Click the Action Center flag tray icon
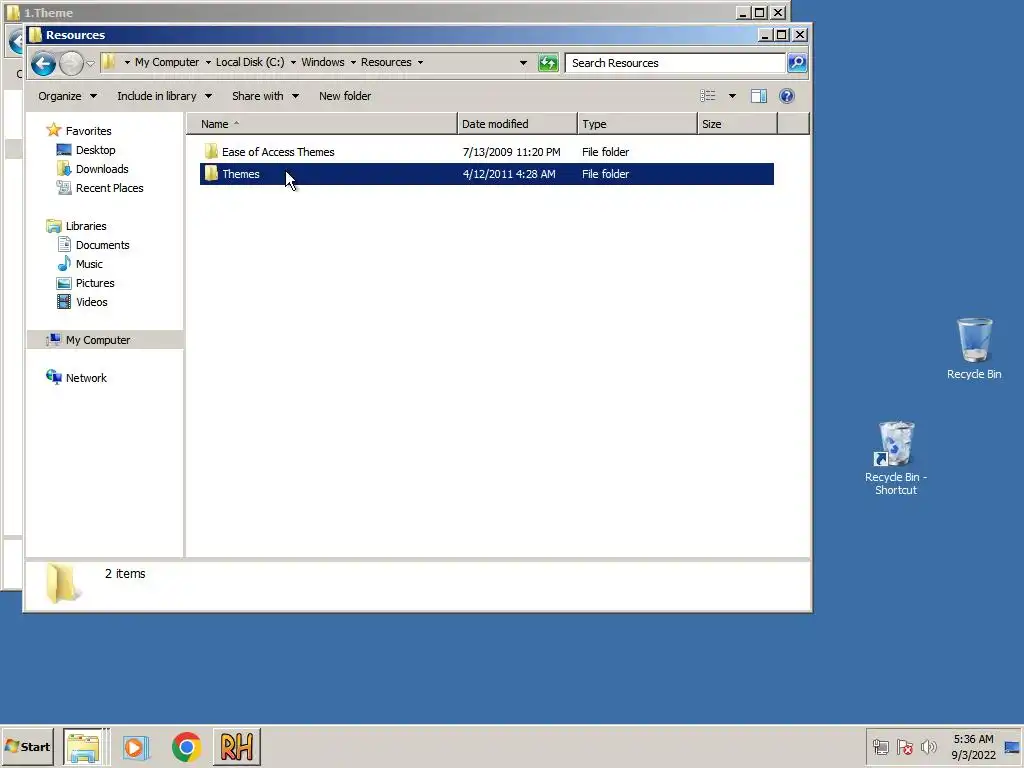This screenshot has width=1024, height=768. (904, 746)
